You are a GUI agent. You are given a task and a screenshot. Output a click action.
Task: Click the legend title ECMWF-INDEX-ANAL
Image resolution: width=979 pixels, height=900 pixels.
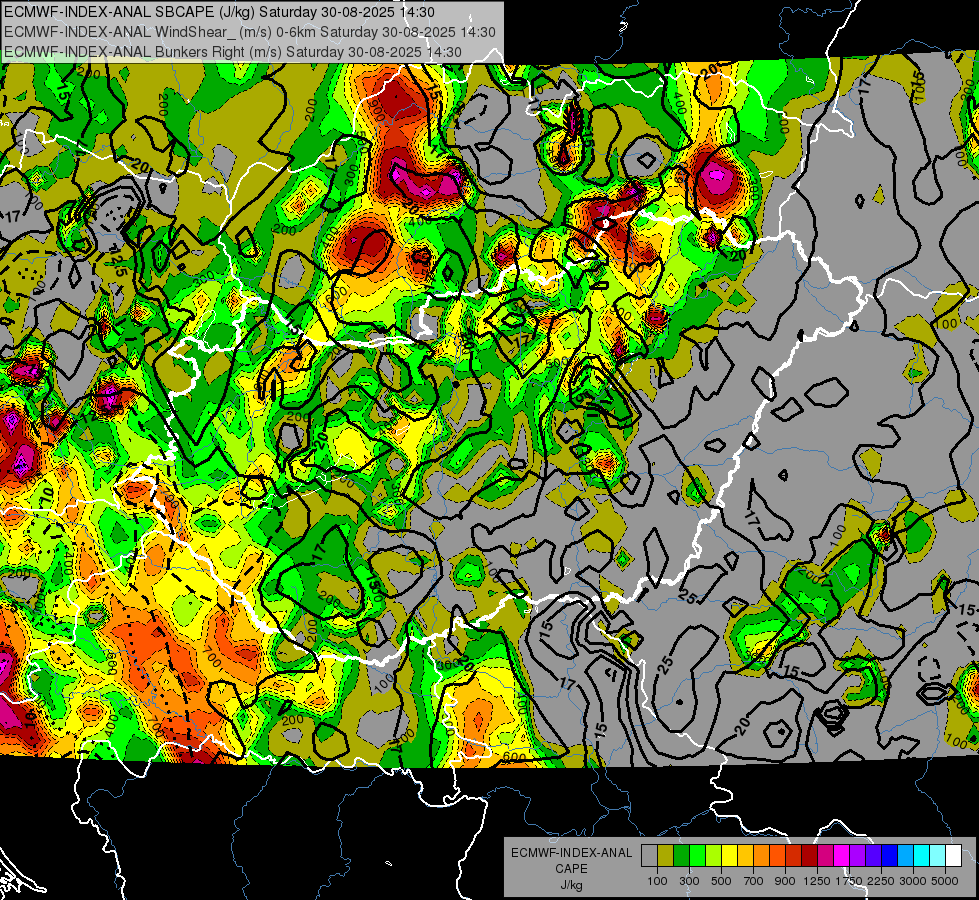click(571, 853)
